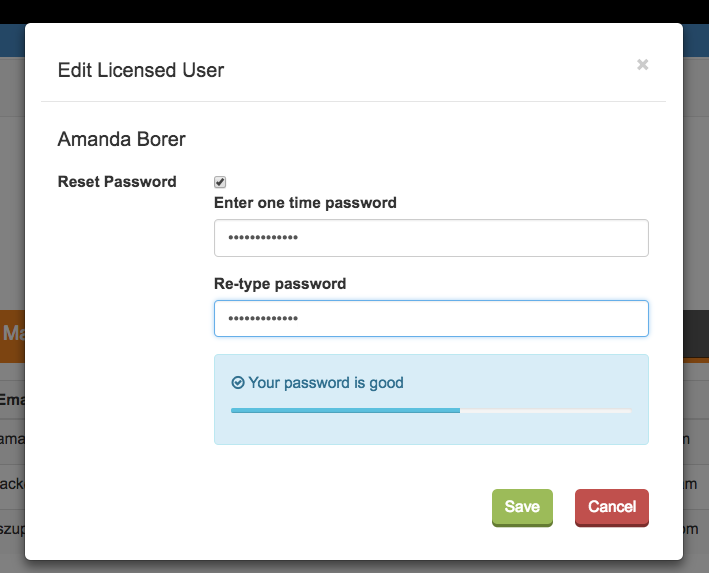Click the dark header strip right of dialog
The height and width of the screenshot is (573, 709).
(696, 332)
